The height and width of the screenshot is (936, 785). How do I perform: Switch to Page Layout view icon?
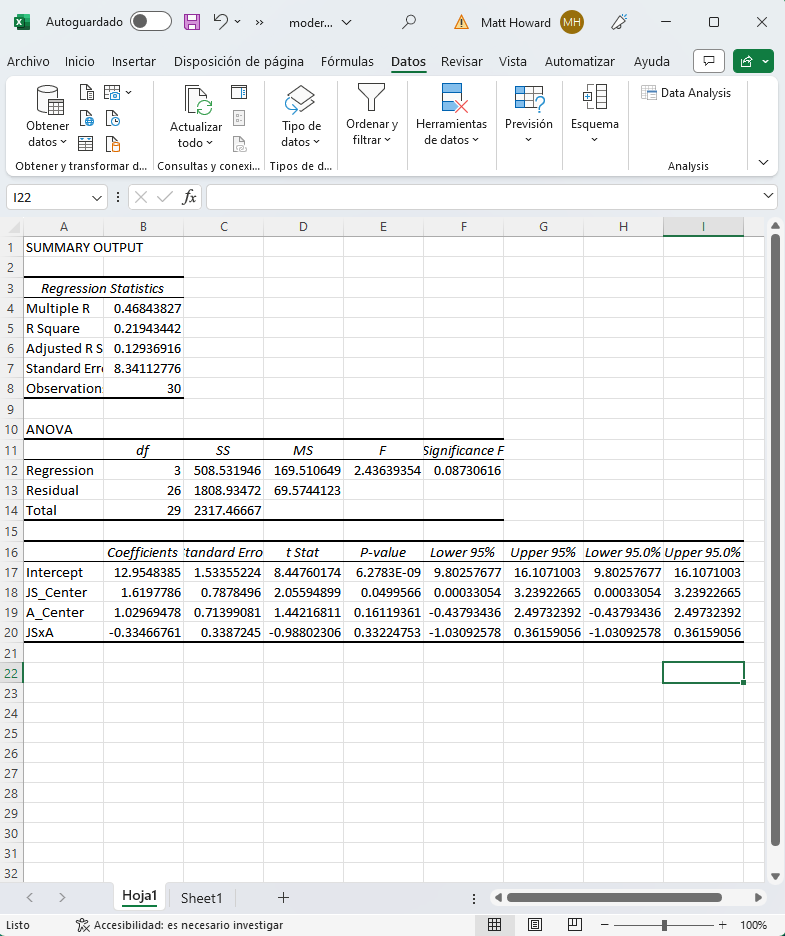click(535, 925)
